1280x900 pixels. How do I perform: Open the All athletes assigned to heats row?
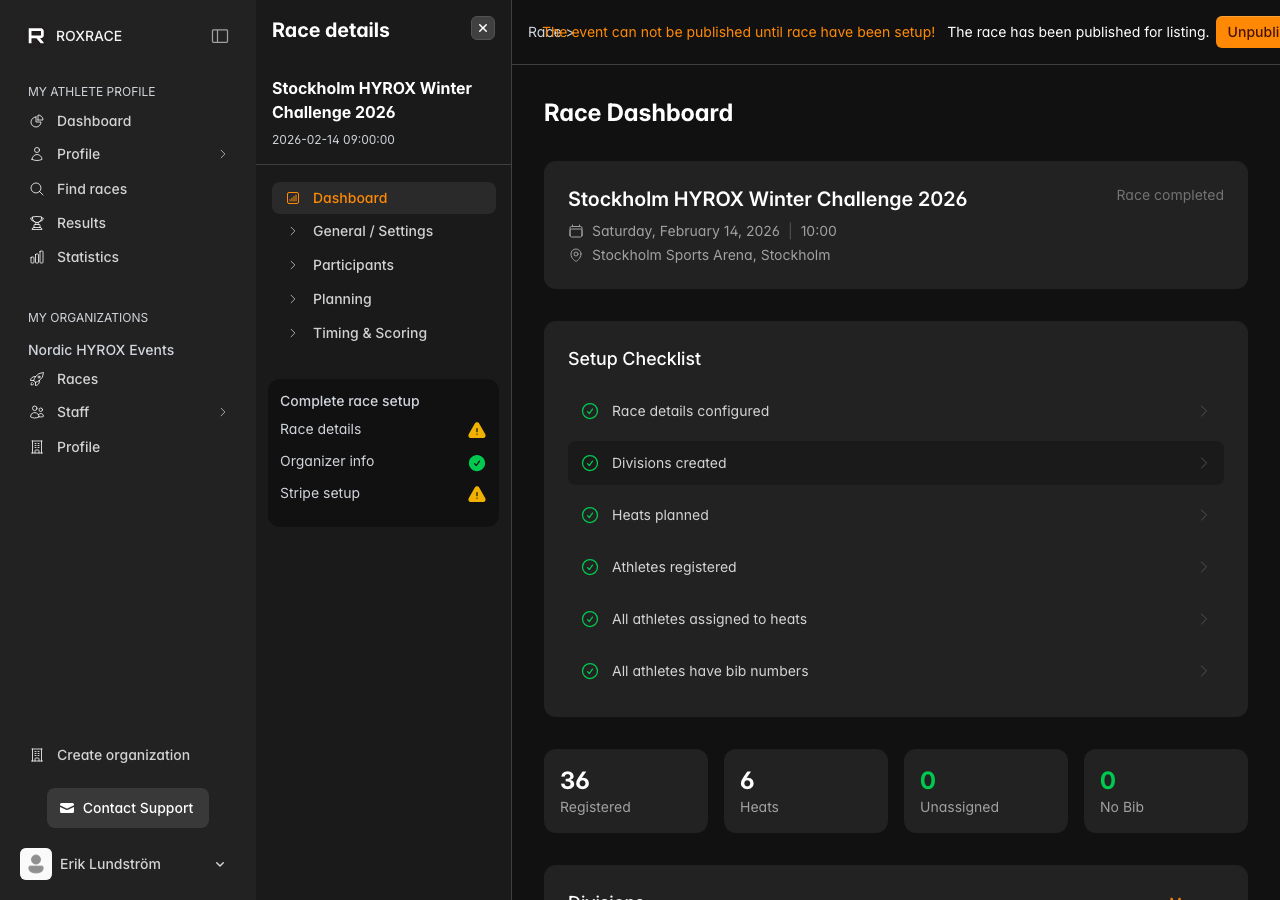click(896, 619)
